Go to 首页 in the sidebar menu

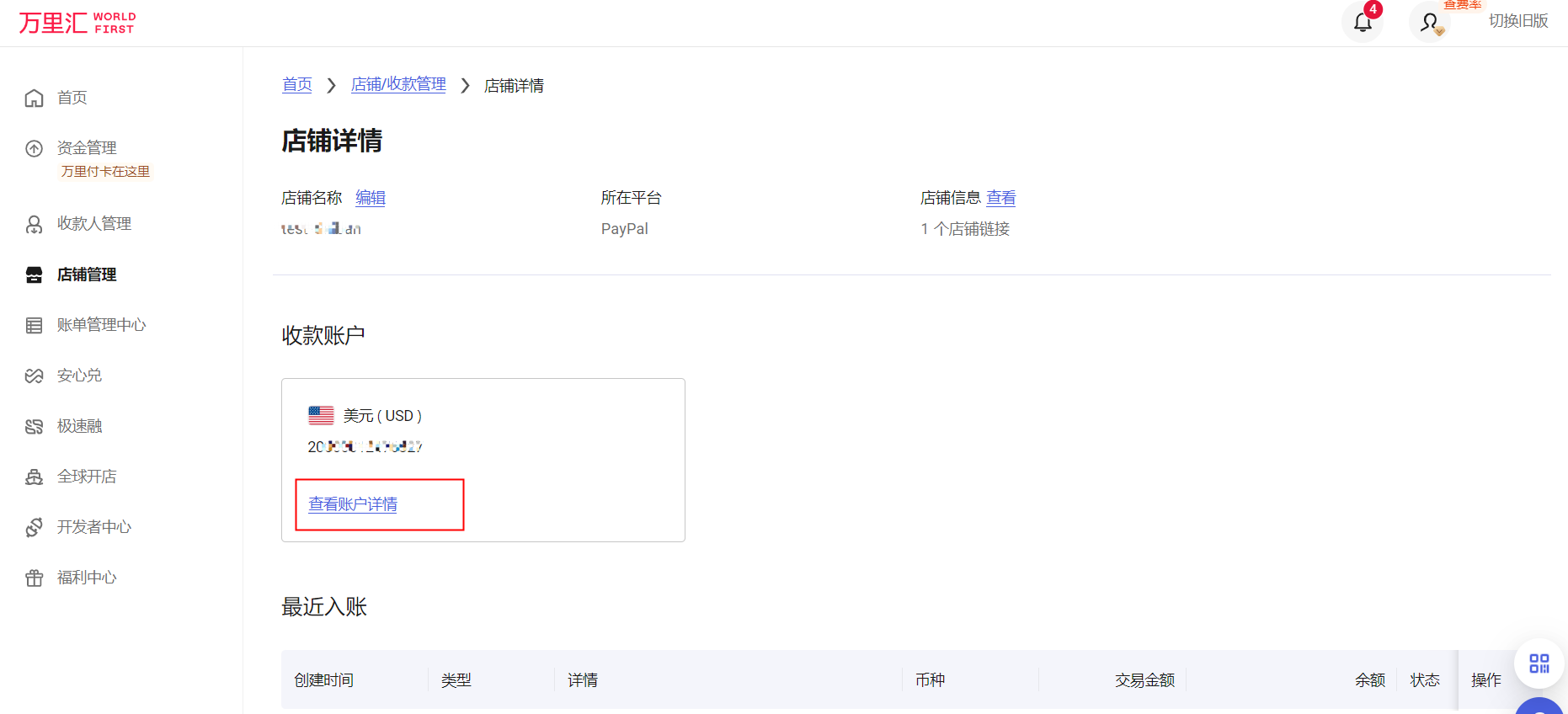[x=72, y=98]
